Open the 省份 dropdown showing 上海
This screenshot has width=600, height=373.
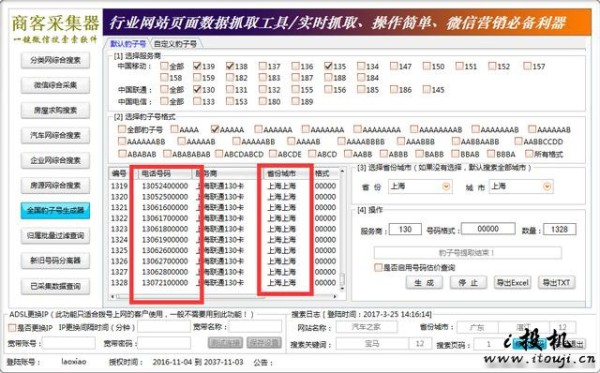420,187
